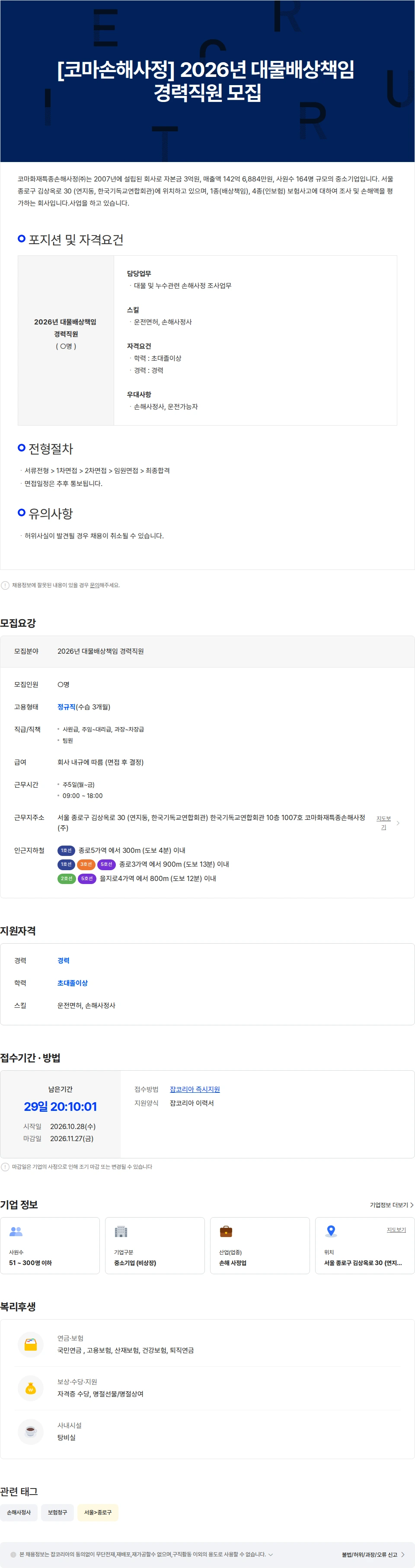Click the 위치 map pin icon
This screenshot has width=415, height=1568.
tap(331, 1231)
